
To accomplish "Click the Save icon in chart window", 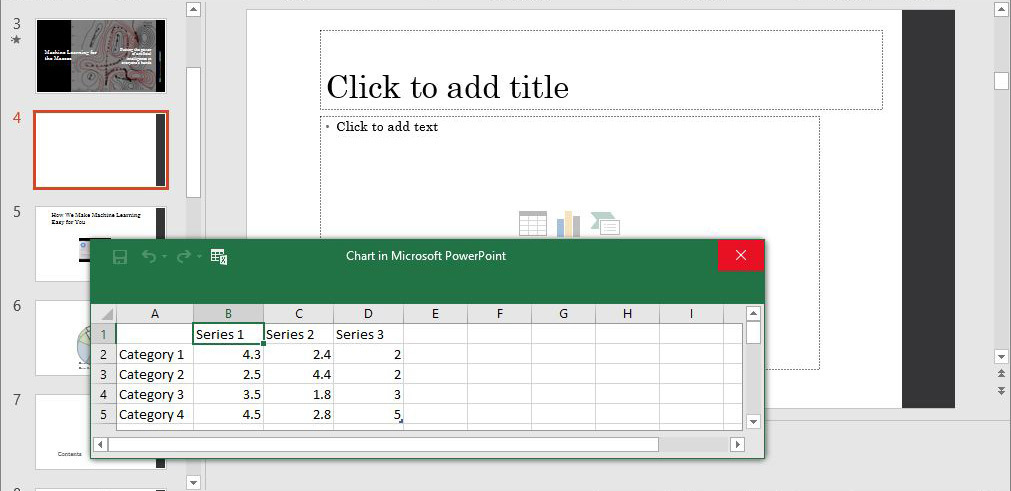I will [120, 257].
